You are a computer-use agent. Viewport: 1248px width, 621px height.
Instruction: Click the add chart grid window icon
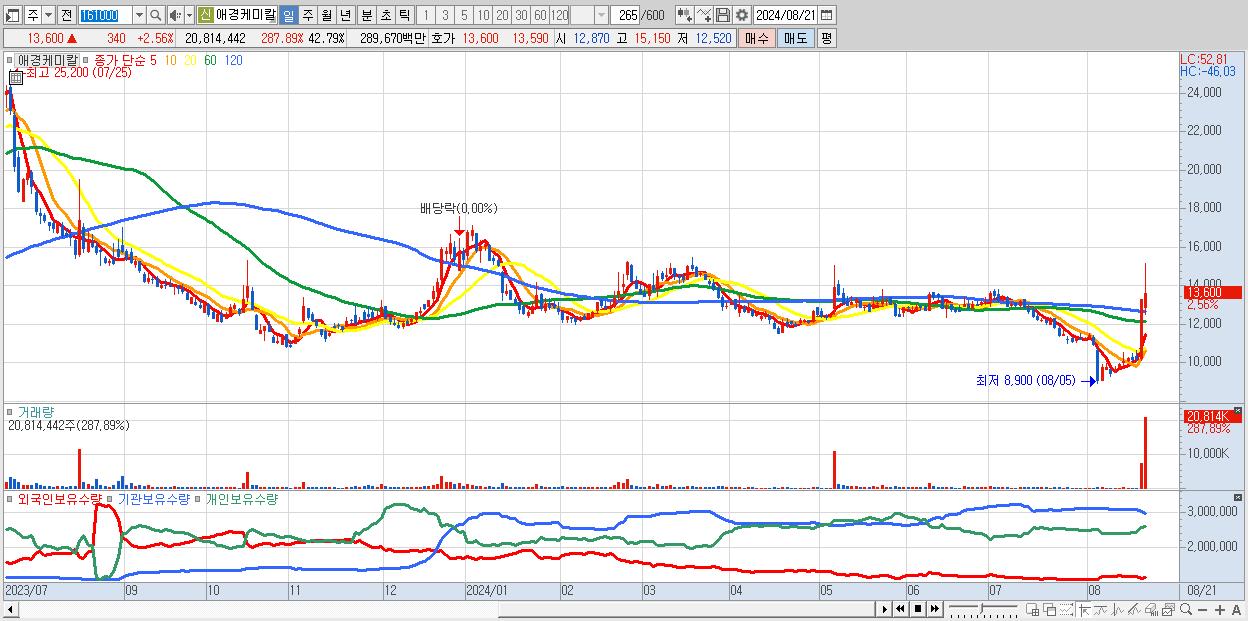tap(1033, 609)
